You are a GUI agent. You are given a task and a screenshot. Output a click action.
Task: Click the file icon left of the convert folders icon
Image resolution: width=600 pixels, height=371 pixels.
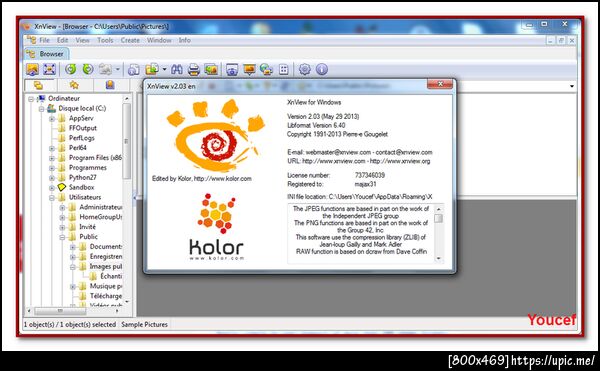(x=134, y=70)
